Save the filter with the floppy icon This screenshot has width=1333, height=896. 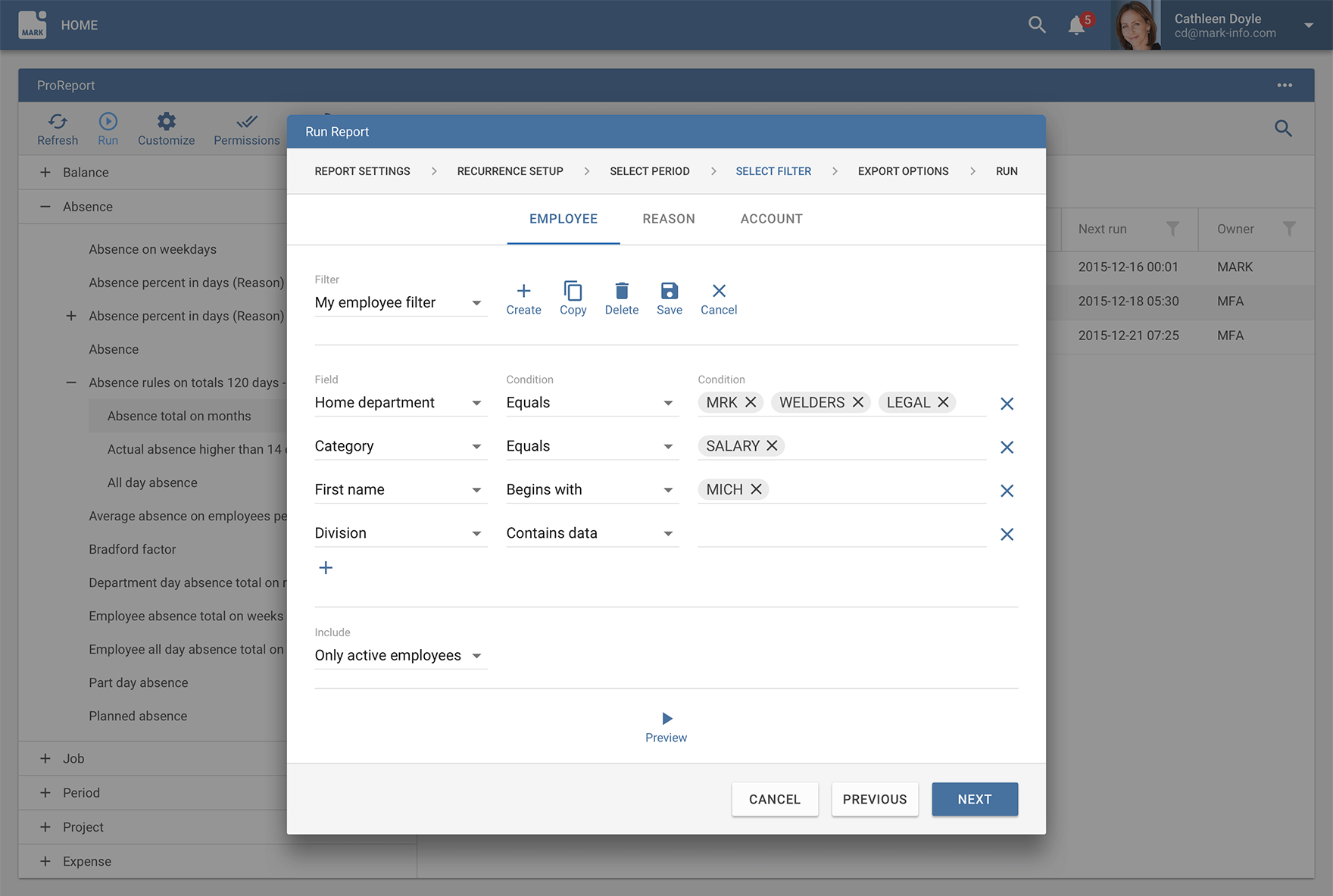(x=670, y=291)
